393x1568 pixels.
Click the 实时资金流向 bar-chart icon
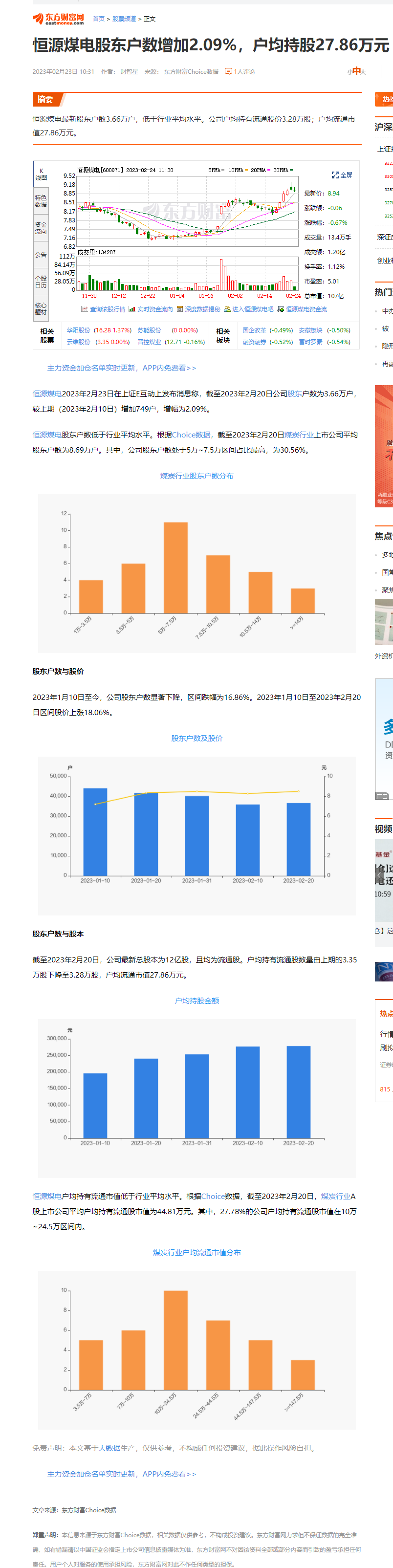click(131, 309)
